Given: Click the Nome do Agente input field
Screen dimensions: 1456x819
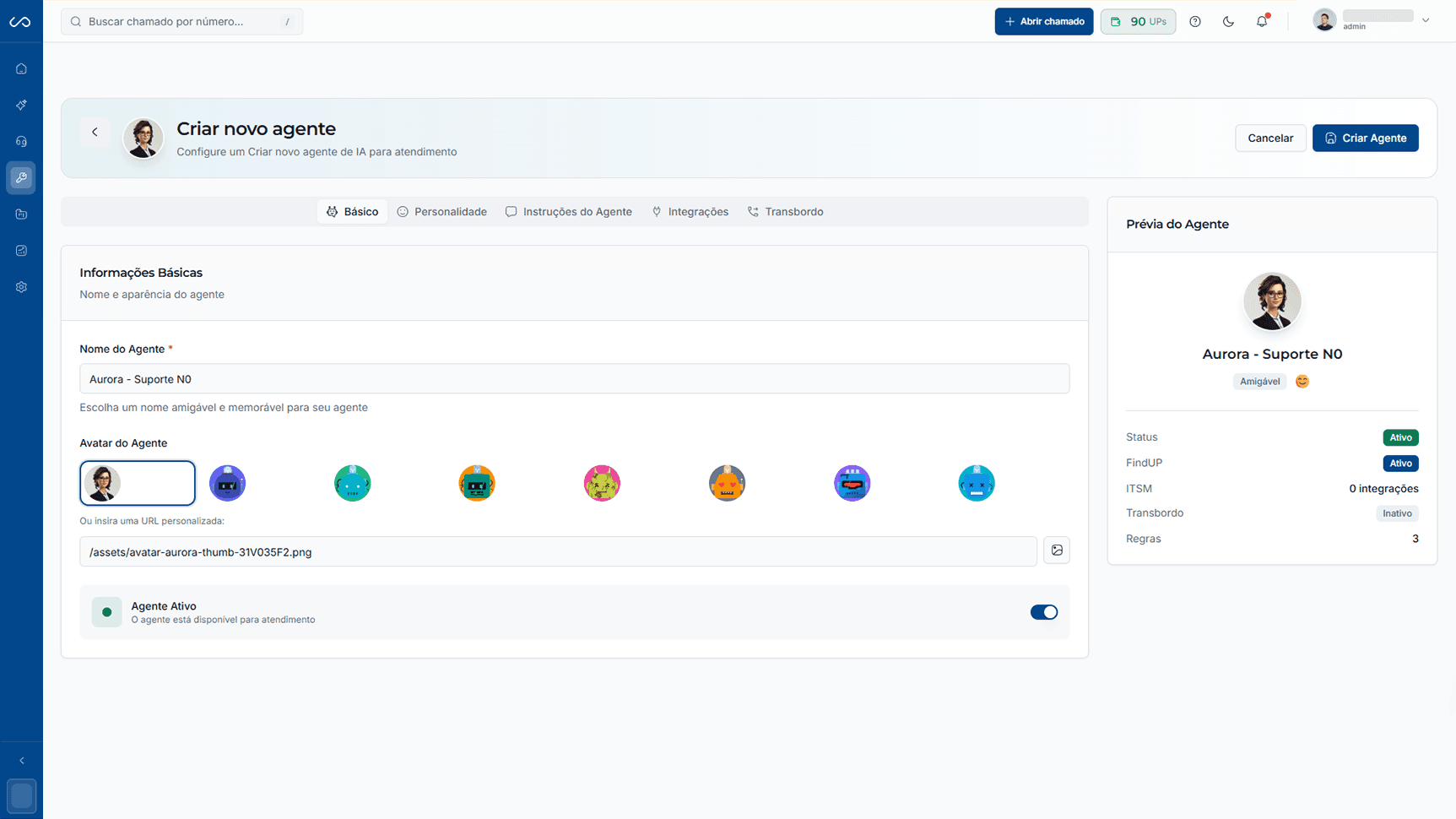Looking at the screenshot, I should [x=574, y=379].
